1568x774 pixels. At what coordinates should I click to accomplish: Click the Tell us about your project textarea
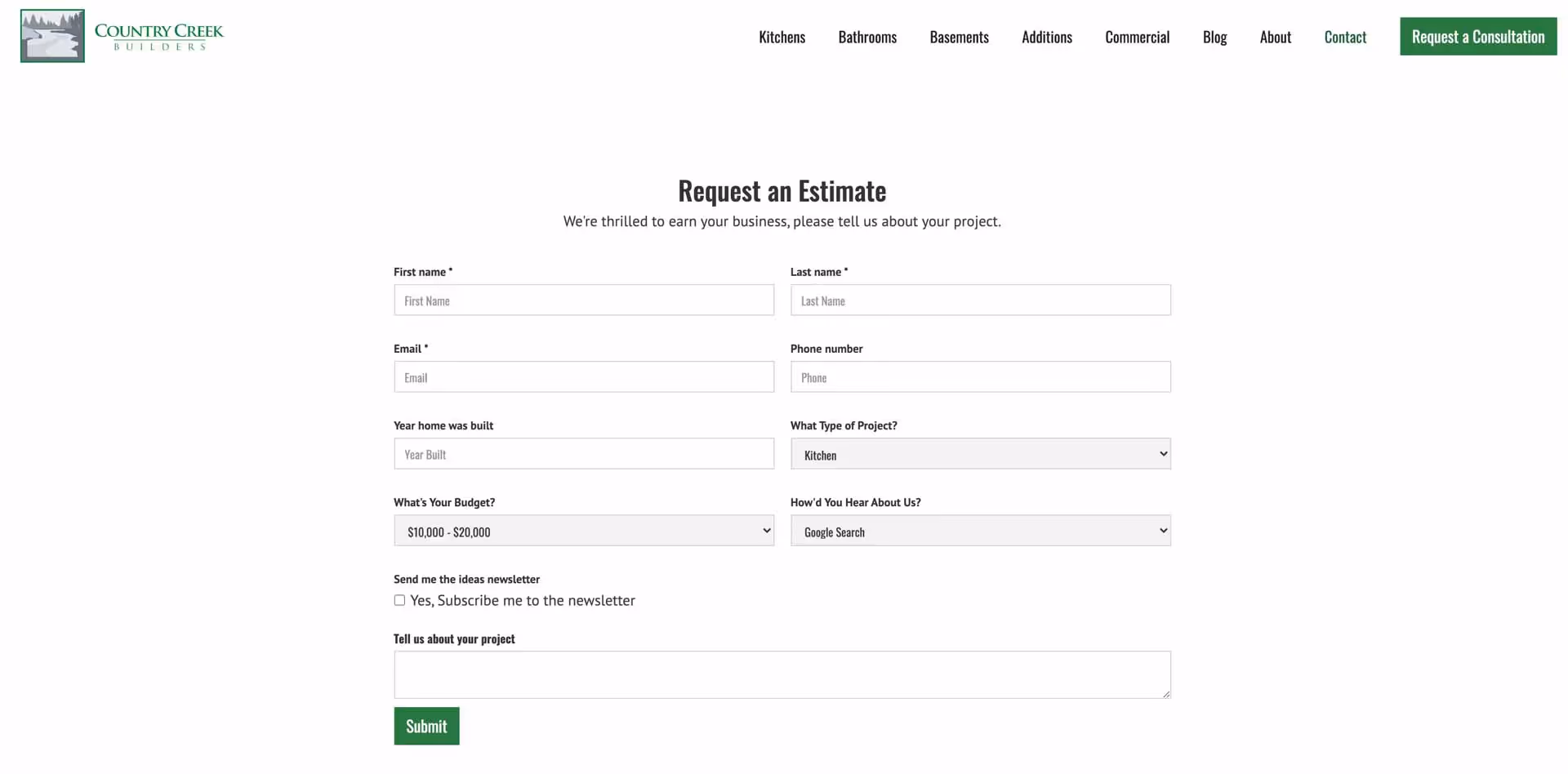point(782,674)
